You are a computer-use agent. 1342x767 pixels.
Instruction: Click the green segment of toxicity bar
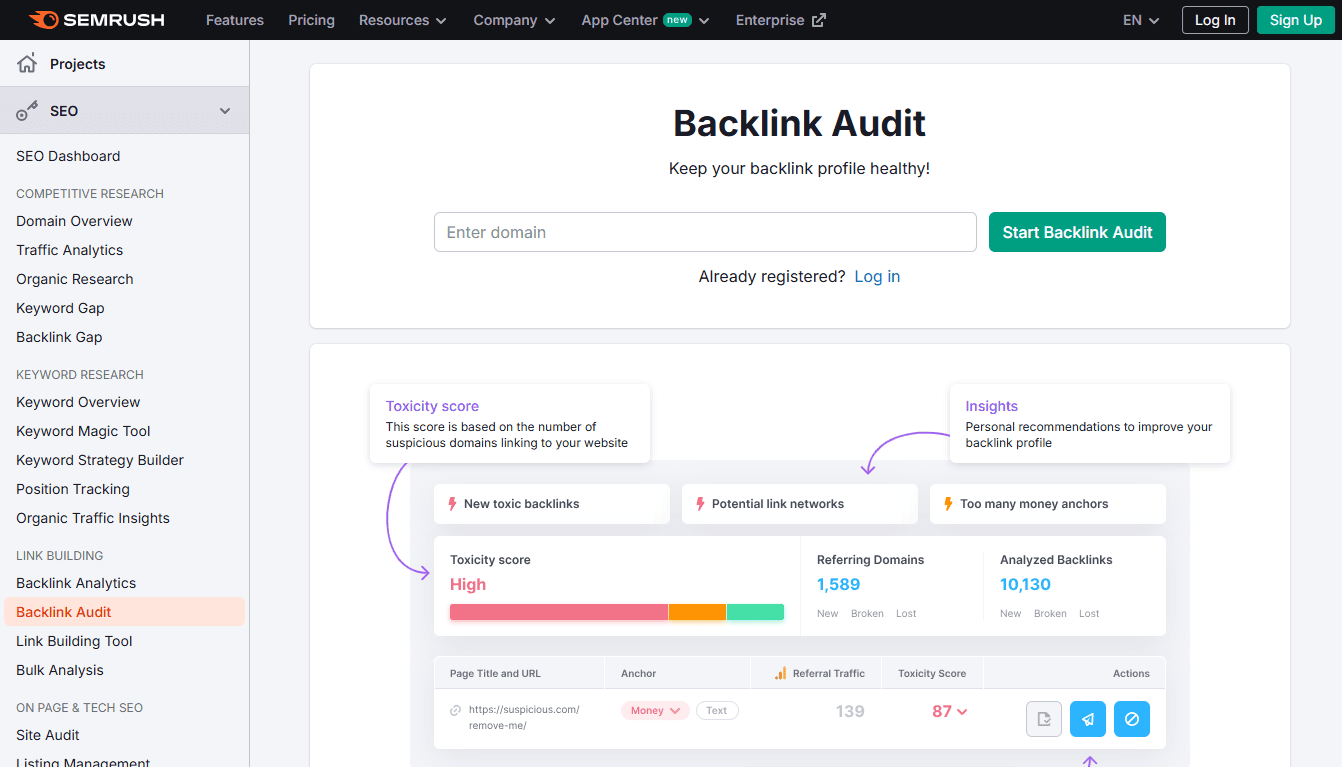pyautogui.click(x=755, y=612)
